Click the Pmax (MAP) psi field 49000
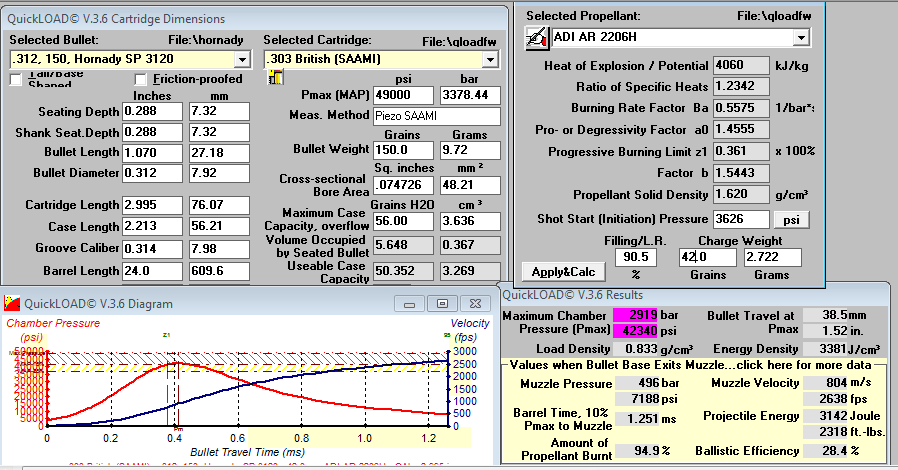The image size is (898, 470). click(403, 96)
